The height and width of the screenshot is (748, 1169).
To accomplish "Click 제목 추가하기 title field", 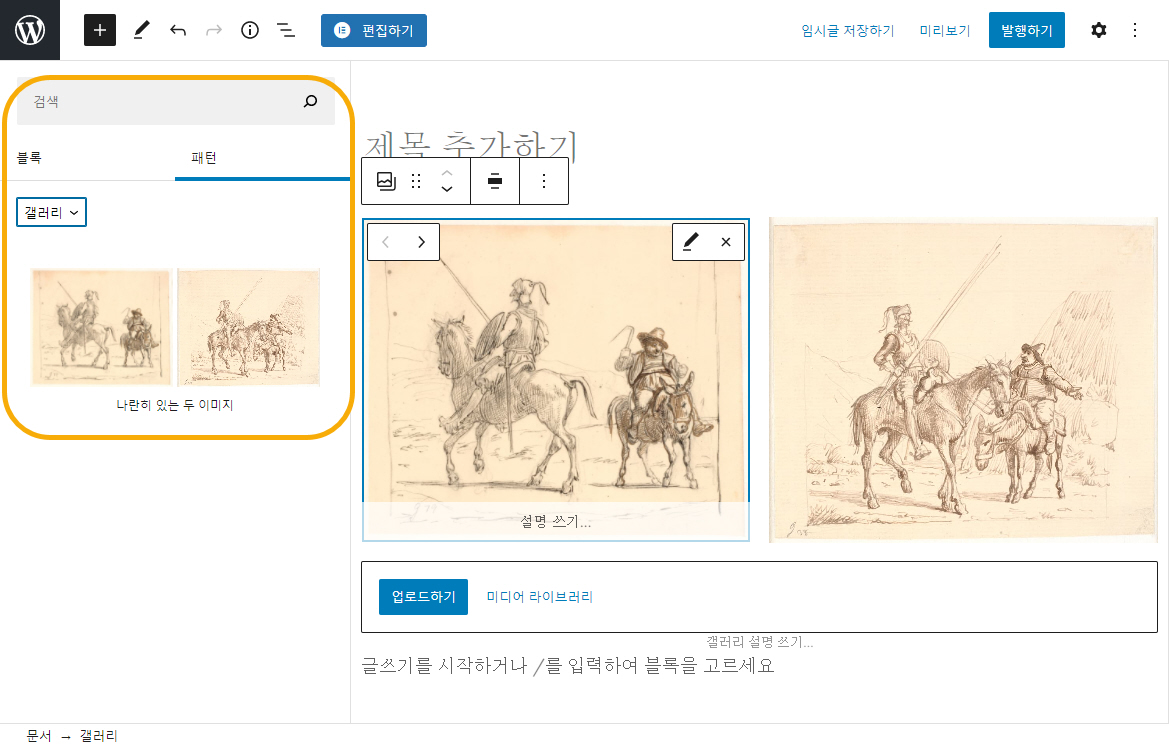I will (x=470, y=144).
